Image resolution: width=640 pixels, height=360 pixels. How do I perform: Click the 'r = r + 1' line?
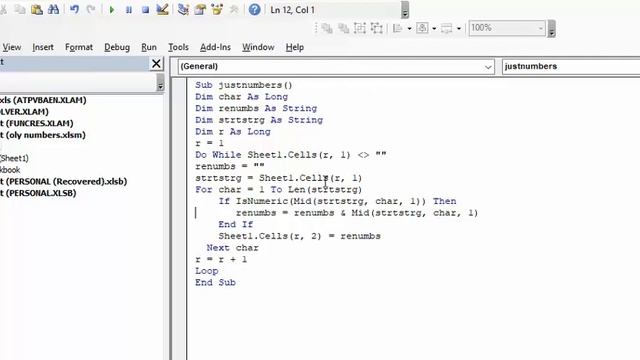221,260
